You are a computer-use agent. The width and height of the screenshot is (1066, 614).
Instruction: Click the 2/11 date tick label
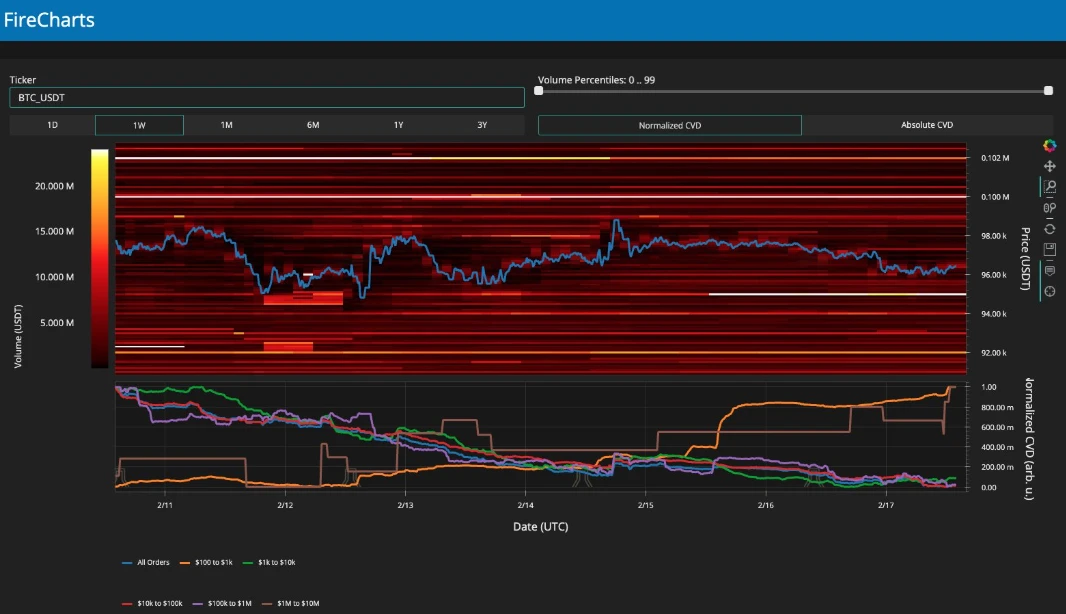coord(165,505)
